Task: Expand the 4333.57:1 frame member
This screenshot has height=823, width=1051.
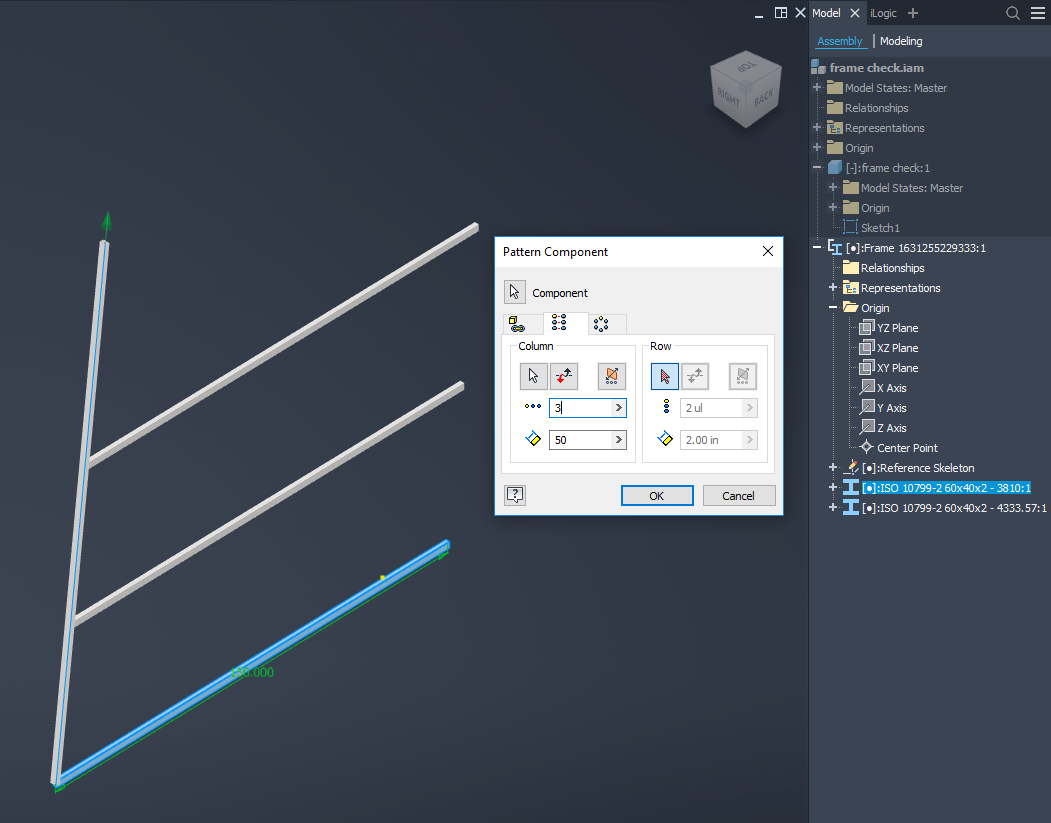Action: 833,508
